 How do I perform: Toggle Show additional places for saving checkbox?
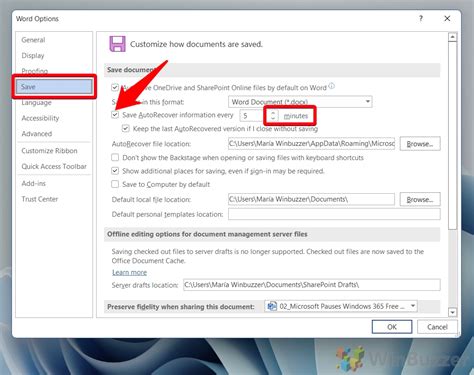tap(115, 171)
